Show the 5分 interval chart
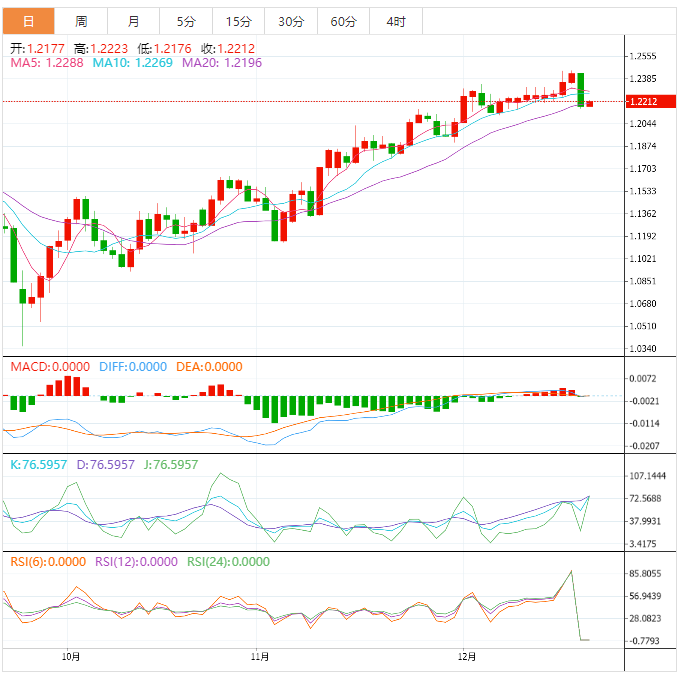The height and width of the screenshot is (678, 678). pos(186,21)
